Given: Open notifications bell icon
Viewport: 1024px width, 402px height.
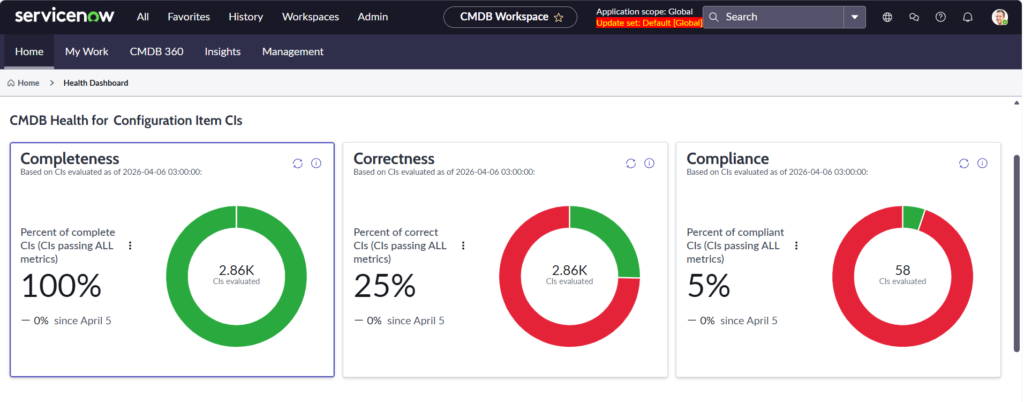Looking at the screenshot, I should click(x=967, y=17).
